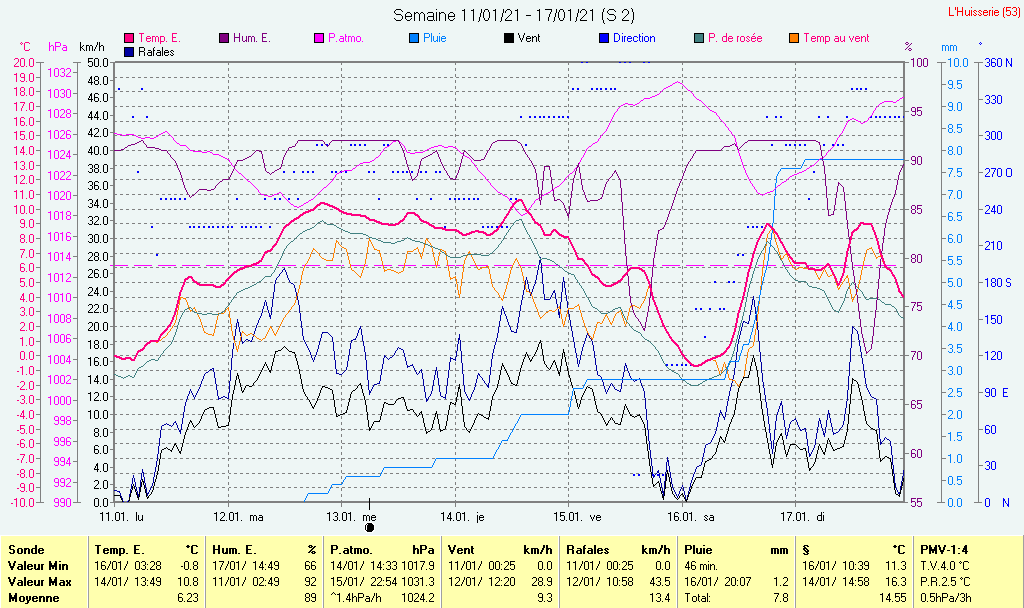Click the '11.01. lu' date axis label
The width and height of the screenshot is (1024, 608).
coord(121,517)
